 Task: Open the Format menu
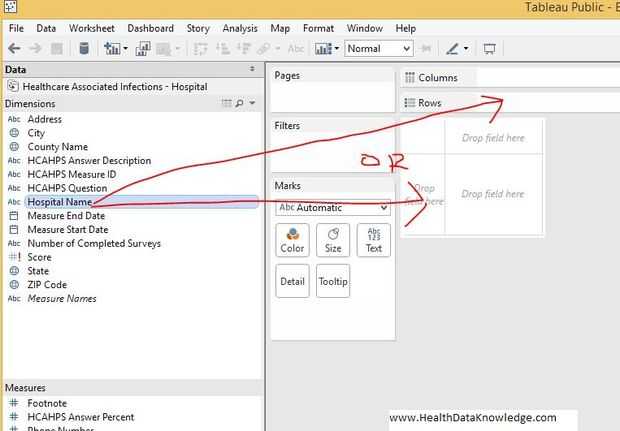[318, 28]
